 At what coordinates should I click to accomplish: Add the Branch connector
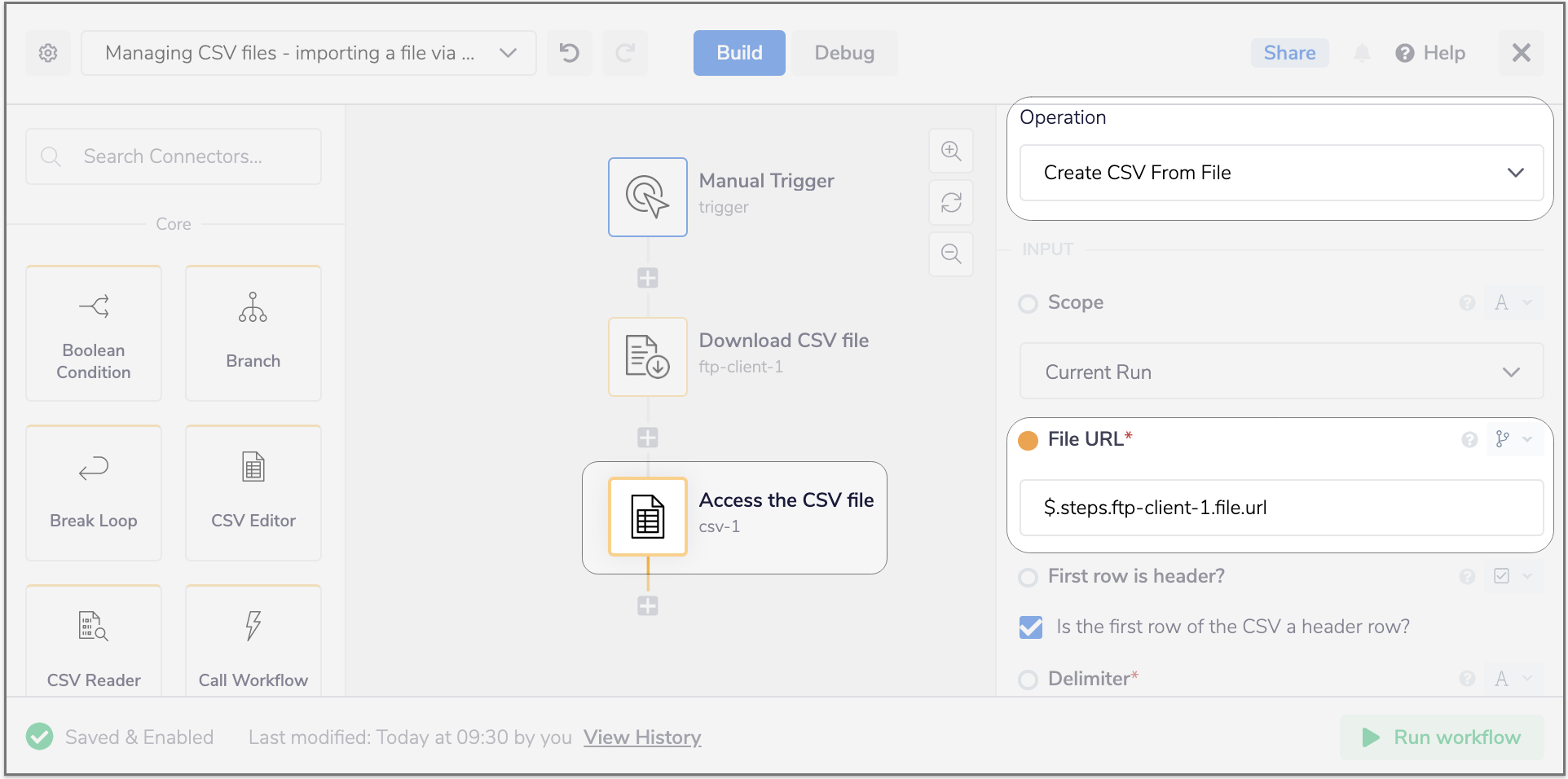pyautogui.click(x=253, y=332)
